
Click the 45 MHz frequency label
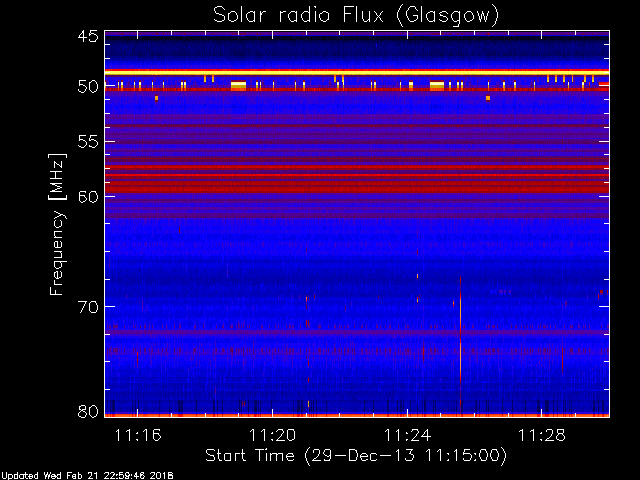(x=88, y=37)
